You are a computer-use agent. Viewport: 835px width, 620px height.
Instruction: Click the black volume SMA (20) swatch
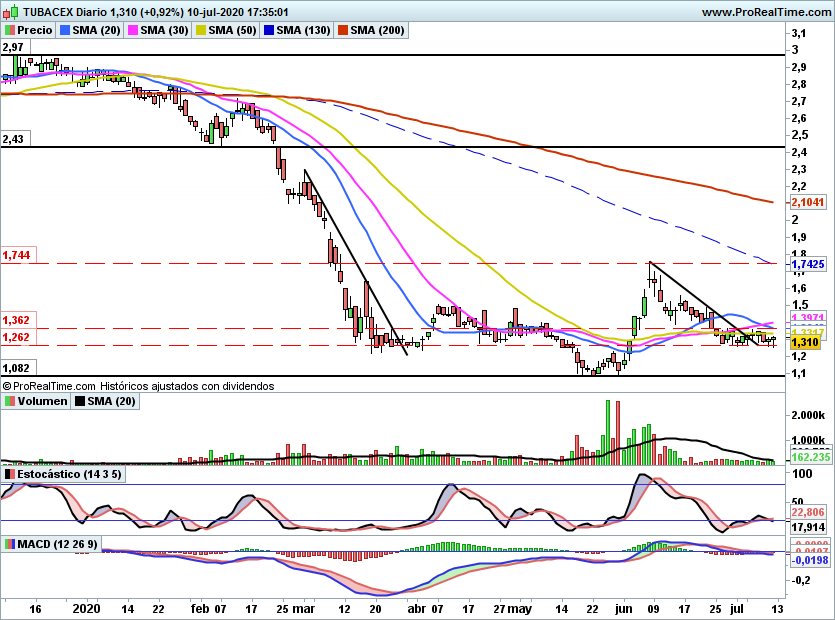[80, 402]
